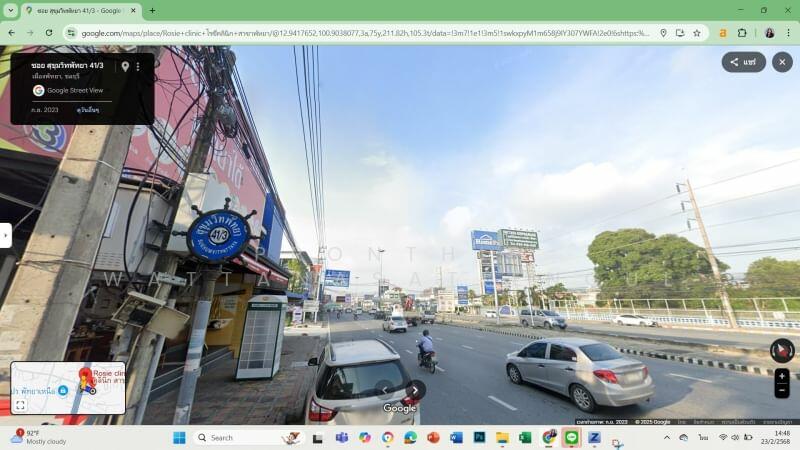Open the Extensions puzzle menu
The height and width of the screenshot is (450, 800).
(x=742, y=33)
